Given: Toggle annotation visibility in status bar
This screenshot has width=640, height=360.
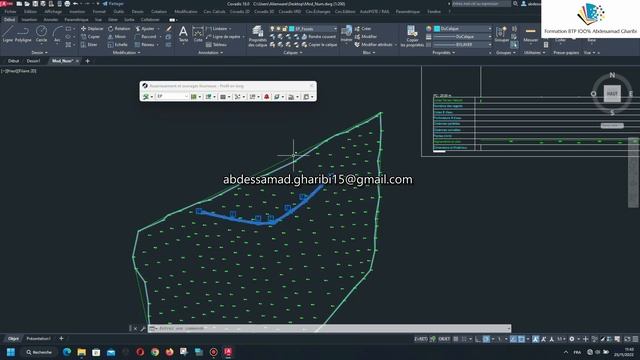Looking at the screenshot, I should 536,339.
